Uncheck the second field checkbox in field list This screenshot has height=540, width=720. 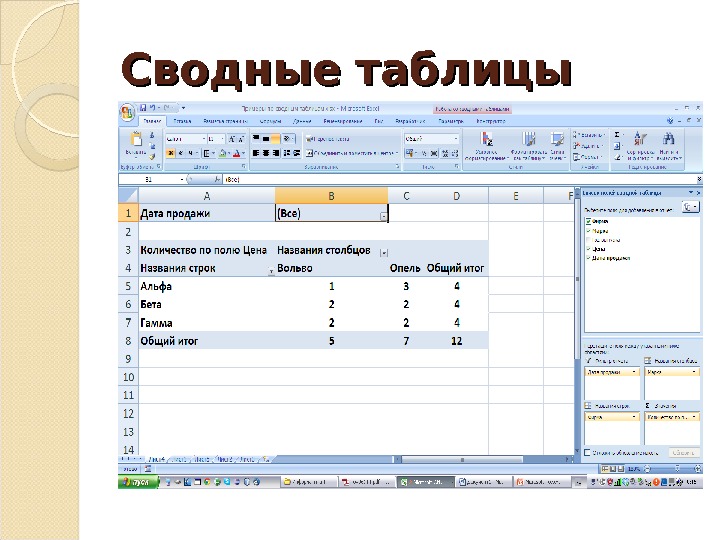pos(588,231)
